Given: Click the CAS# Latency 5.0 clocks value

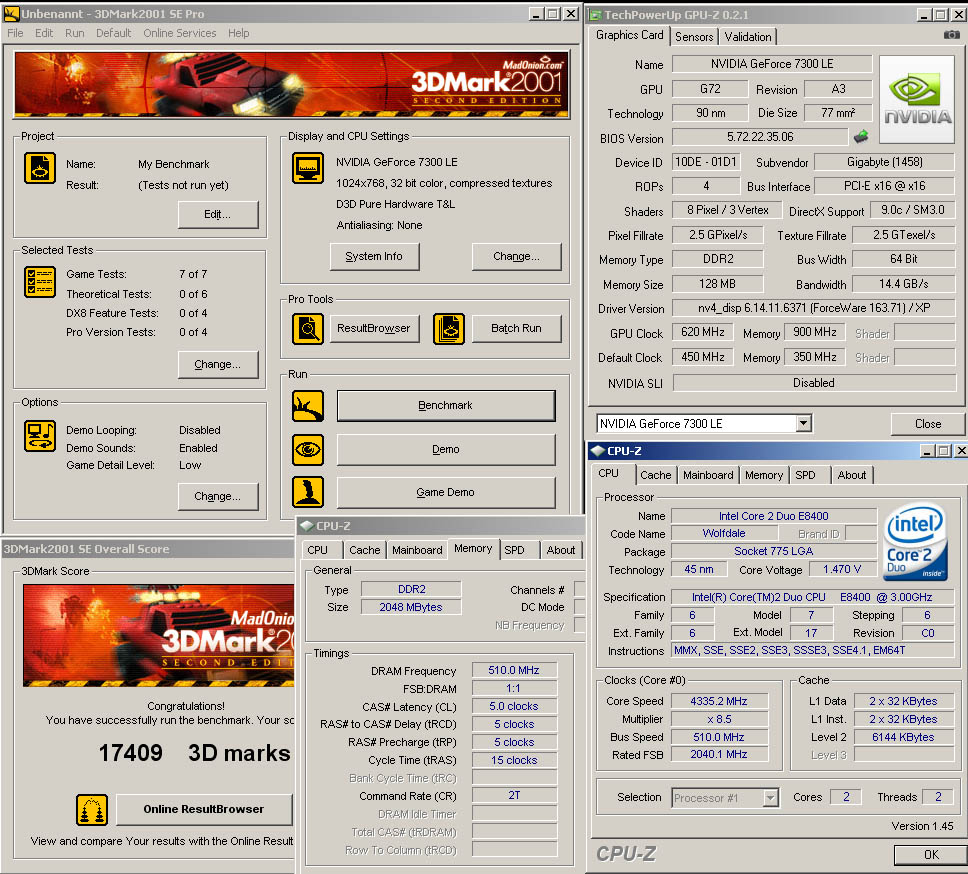Looking at the screenshot, I should click(514, 706).
